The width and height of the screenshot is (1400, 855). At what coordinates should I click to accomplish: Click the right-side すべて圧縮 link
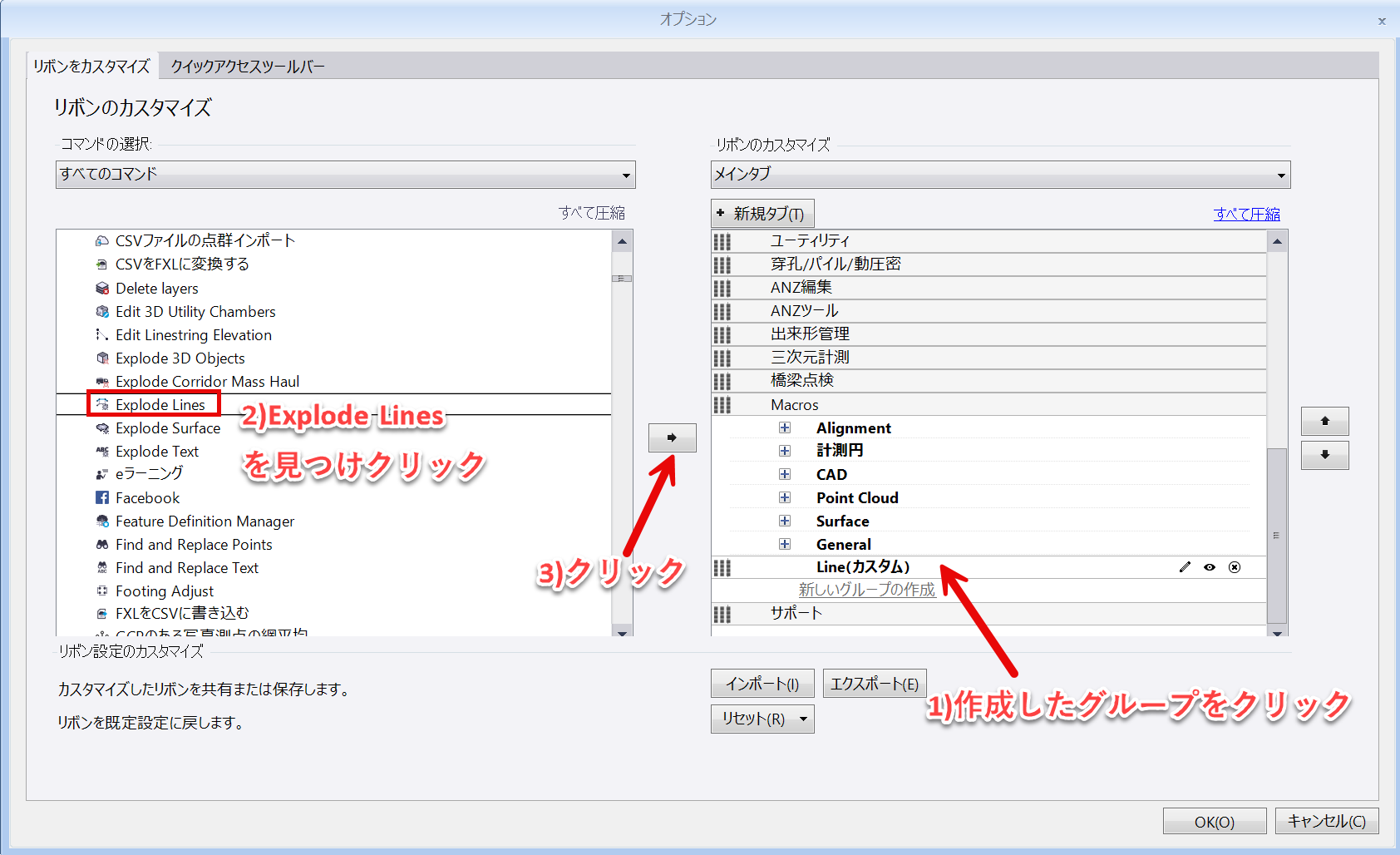1246,215
